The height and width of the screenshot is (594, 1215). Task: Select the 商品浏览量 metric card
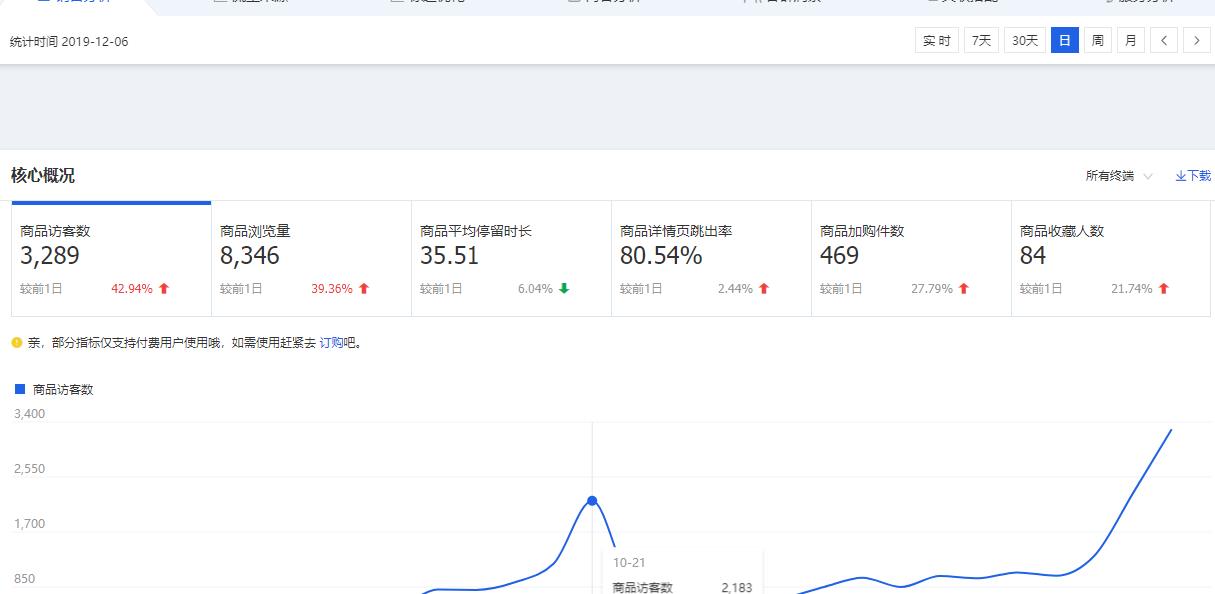point(311,259)
